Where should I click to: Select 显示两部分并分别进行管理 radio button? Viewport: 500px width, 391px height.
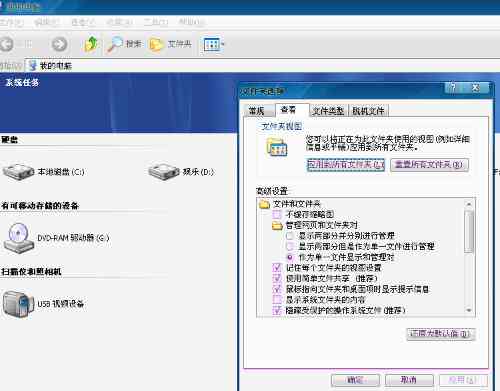tap(290, 236)
